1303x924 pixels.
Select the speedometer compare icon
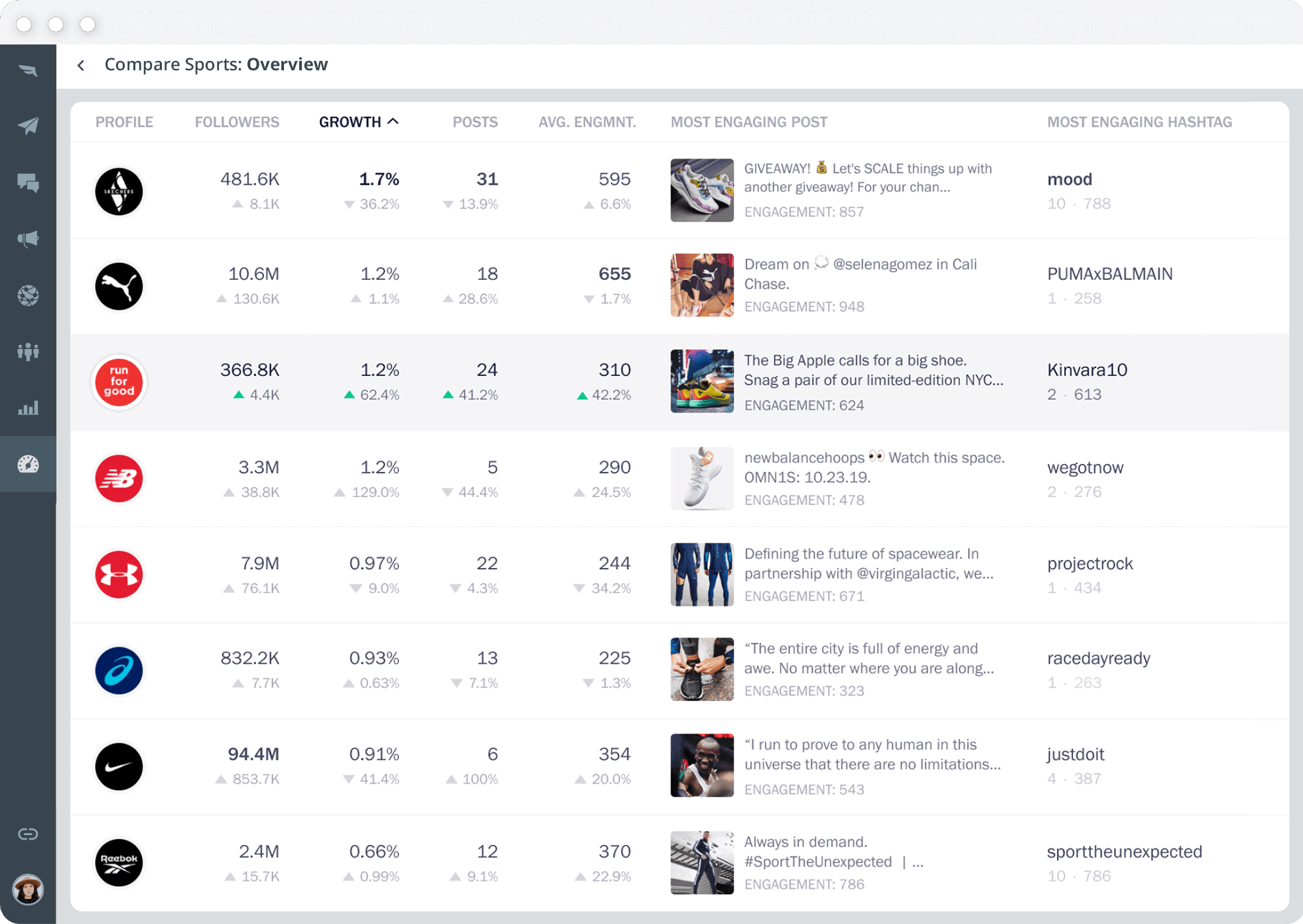[28, 464]
